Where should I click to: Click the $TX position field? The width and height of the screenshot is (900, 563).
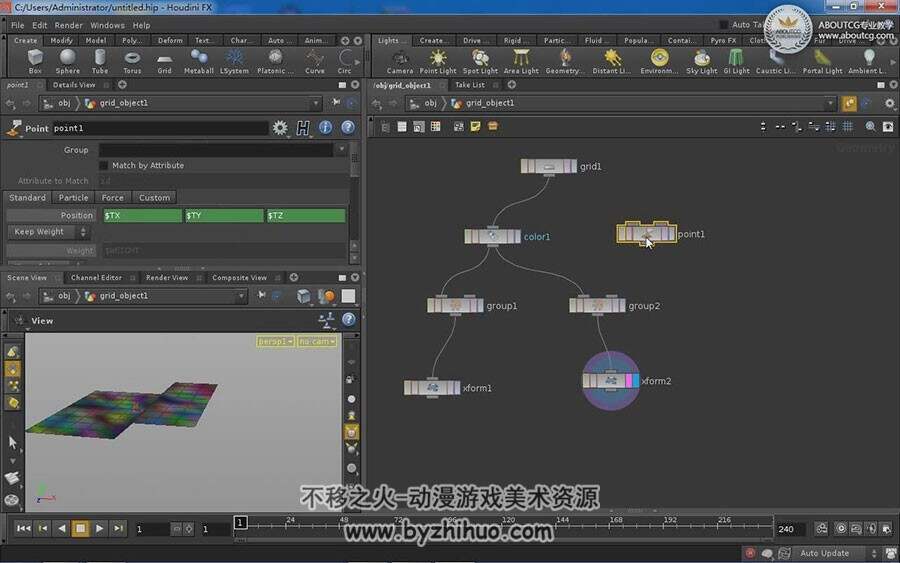point(142,215)
